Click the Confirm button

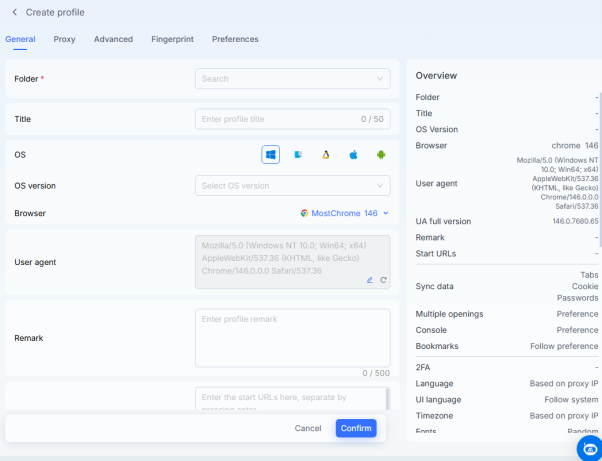point(356,428)
